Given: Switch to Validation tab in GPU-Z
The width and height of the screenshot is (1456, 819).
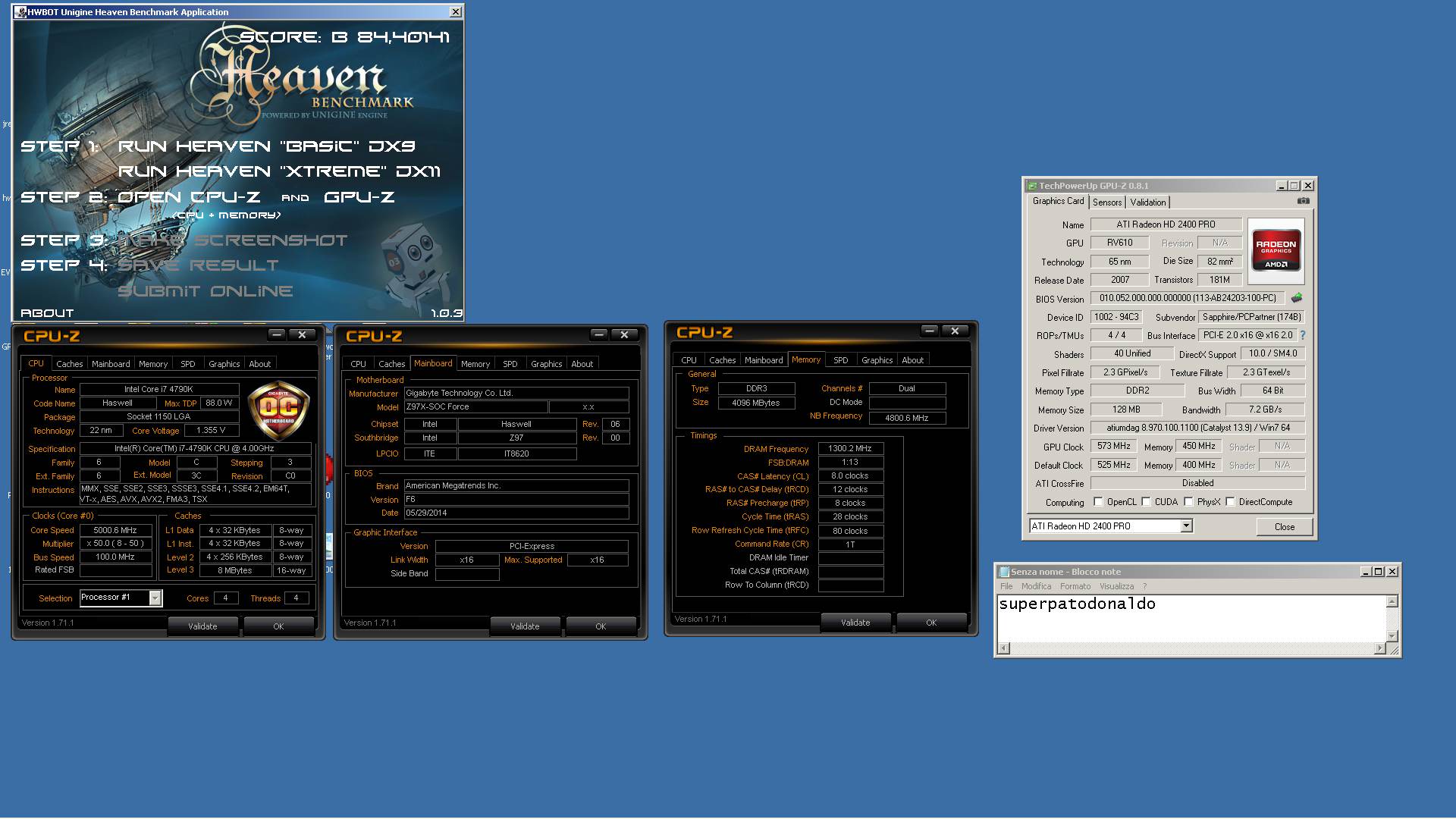Looking at the screenshot, I should [1147, 202].
